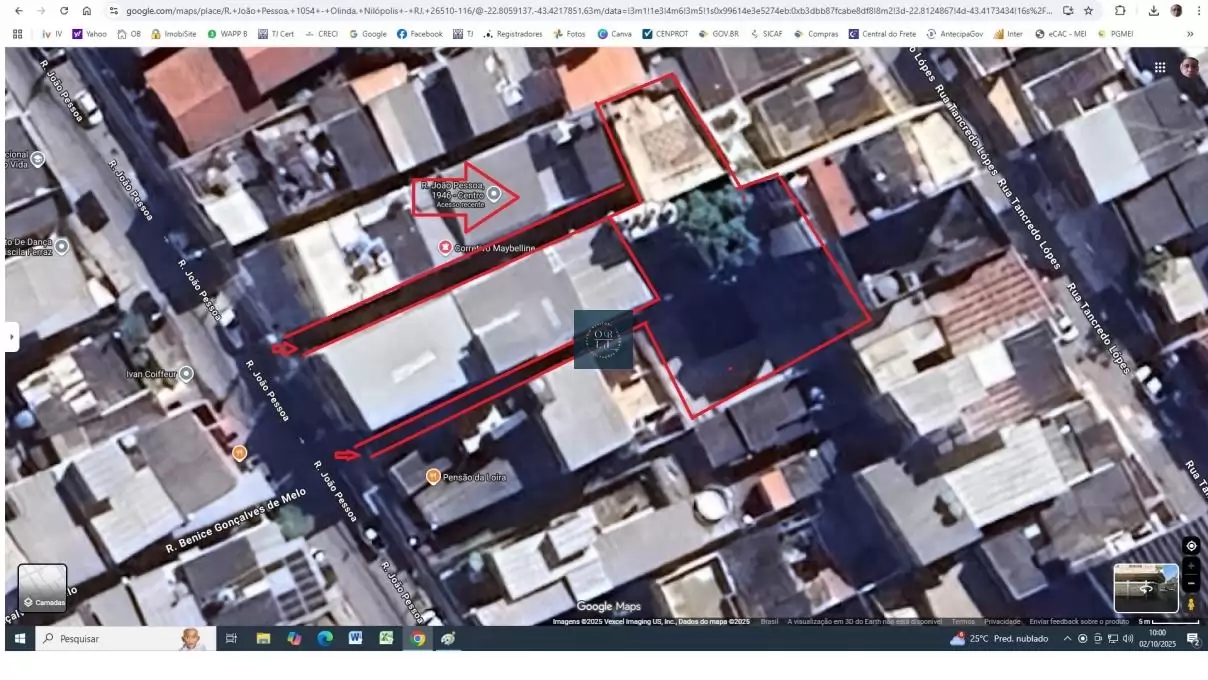Toggle the Camadas layers view
Image resolution: width=1208 pixels, height=680 pixels.
(x=43, y=588)
